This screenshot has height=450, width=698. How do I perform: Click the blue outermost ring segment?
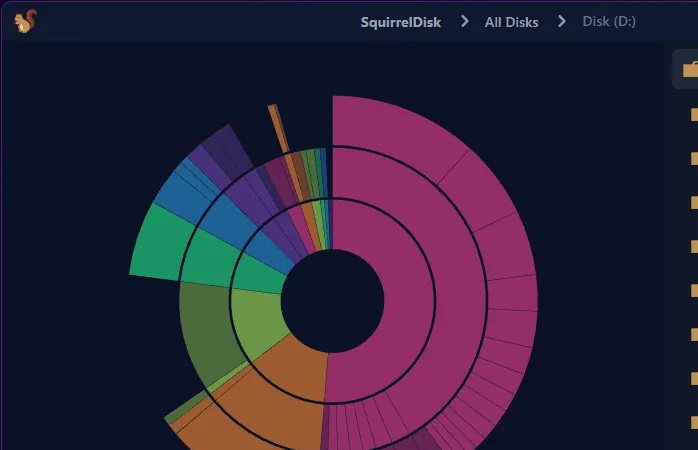tap(182, 188)
